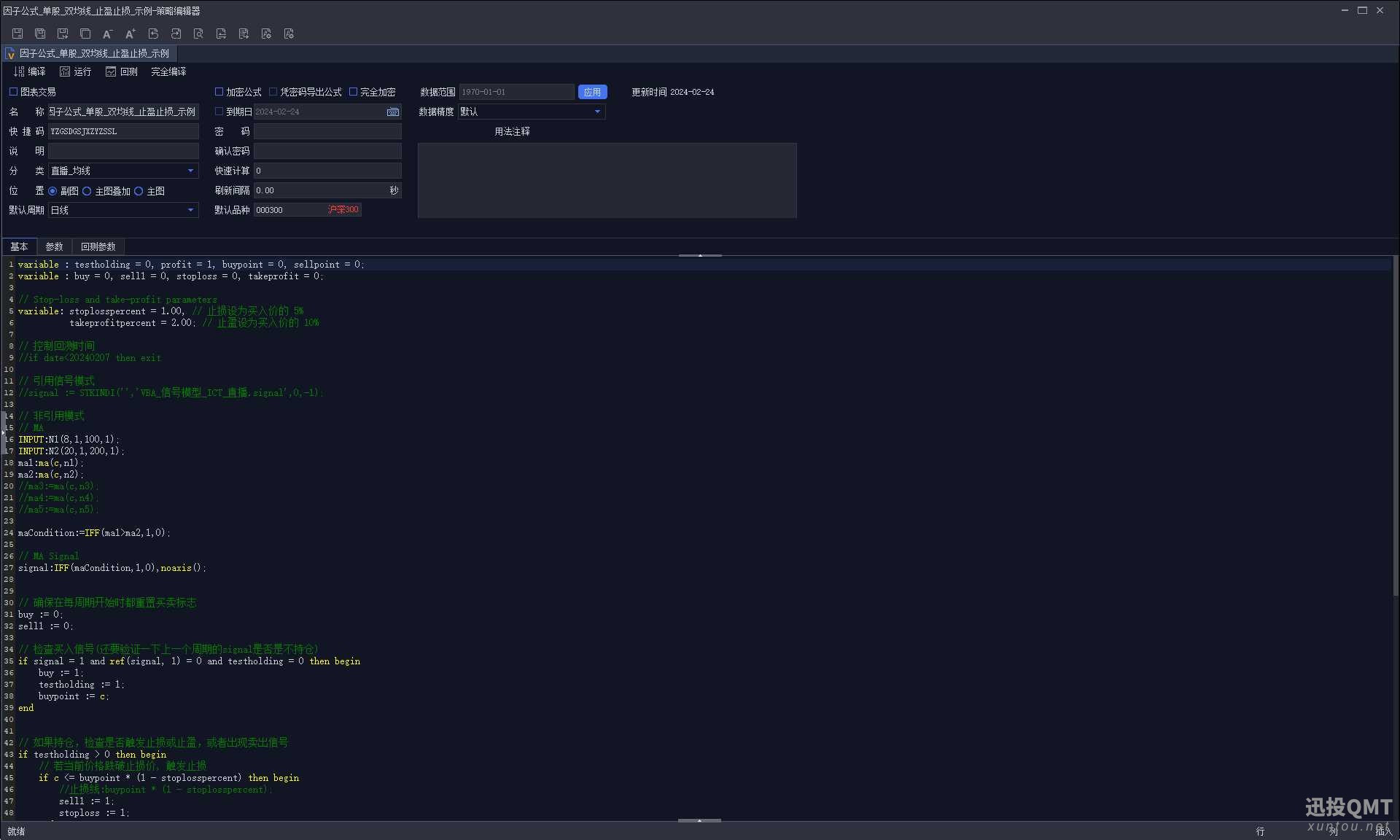Click the bottom splitter handle above status bar
1400x840 pixels.
(x=700, y=820)
